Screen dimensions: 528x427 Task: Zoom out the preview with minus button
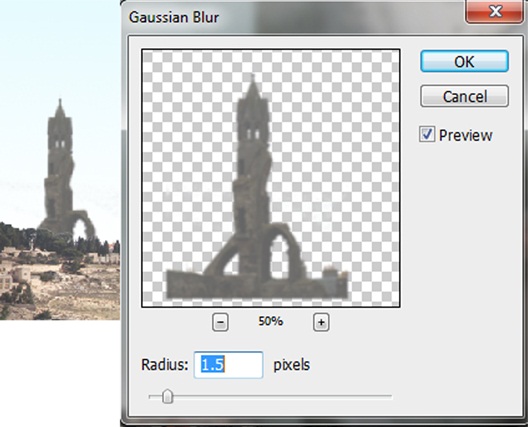click(x=220, y=322)
